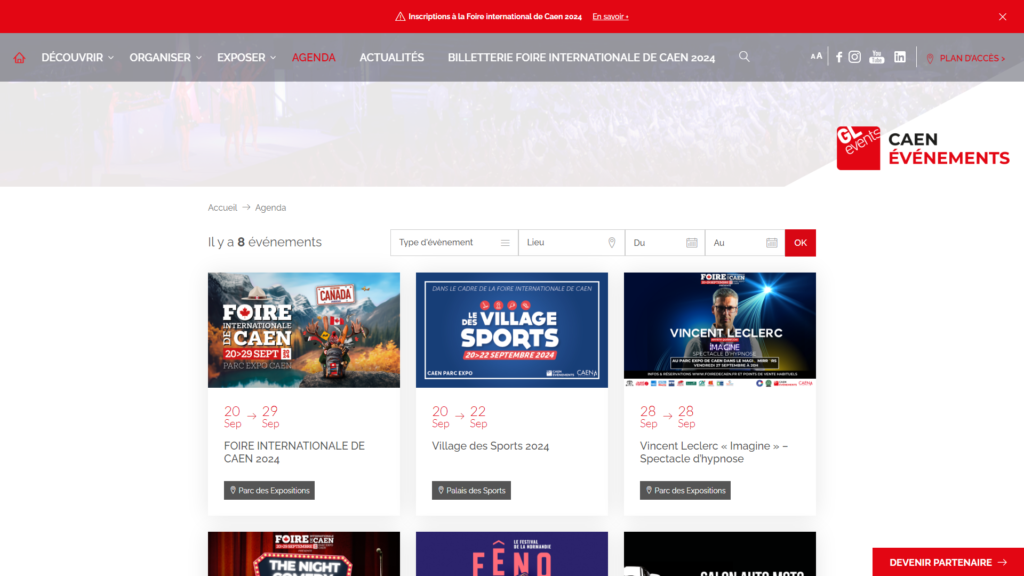1024x576 pixels.
Task: Follow the En savoir + link
Action: pyautogui.click(x=611, y=17)
